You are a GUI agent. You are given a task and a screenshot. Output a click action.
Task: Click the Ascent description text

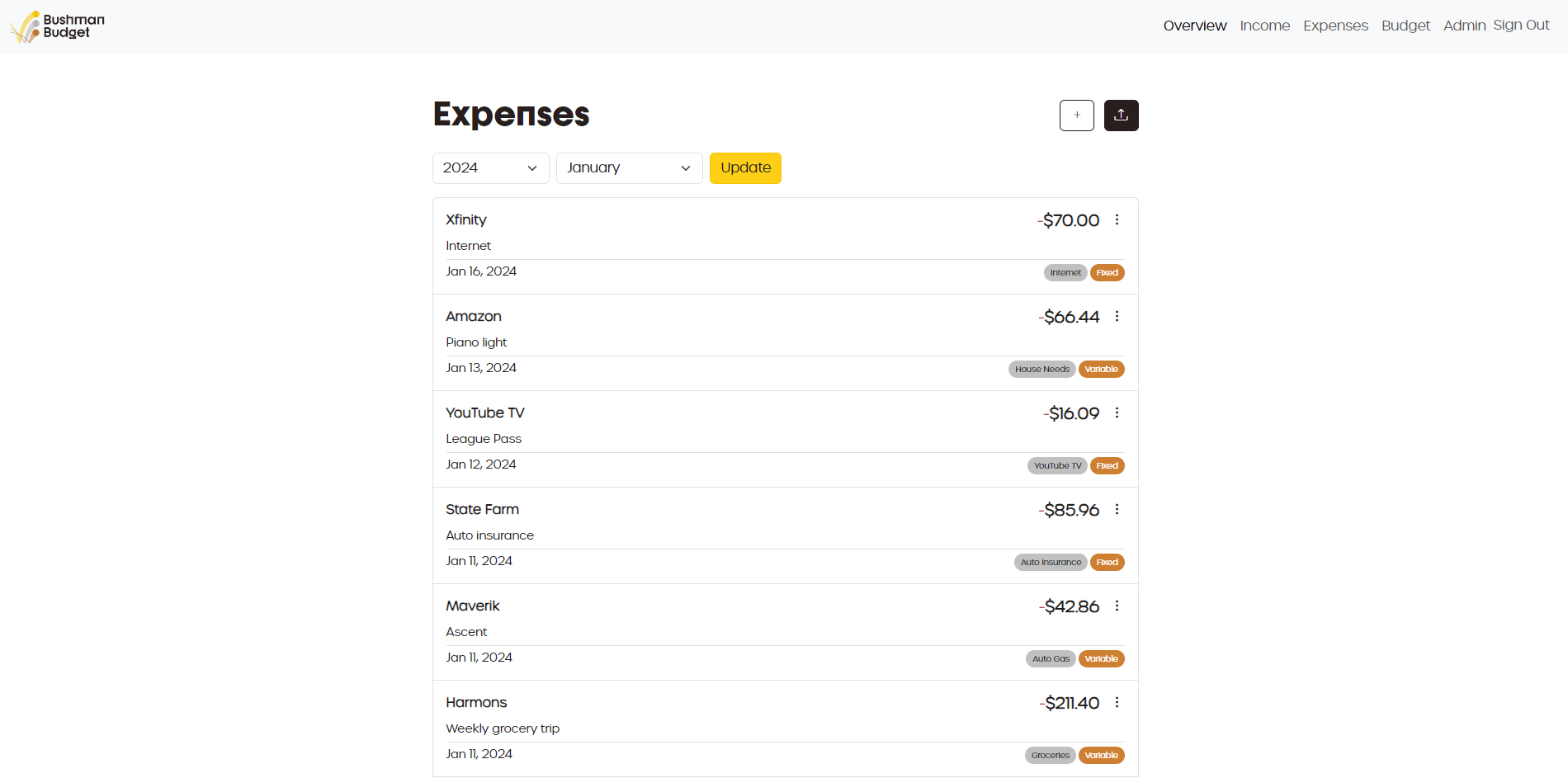pyautogui.click(x=466, y=632)
